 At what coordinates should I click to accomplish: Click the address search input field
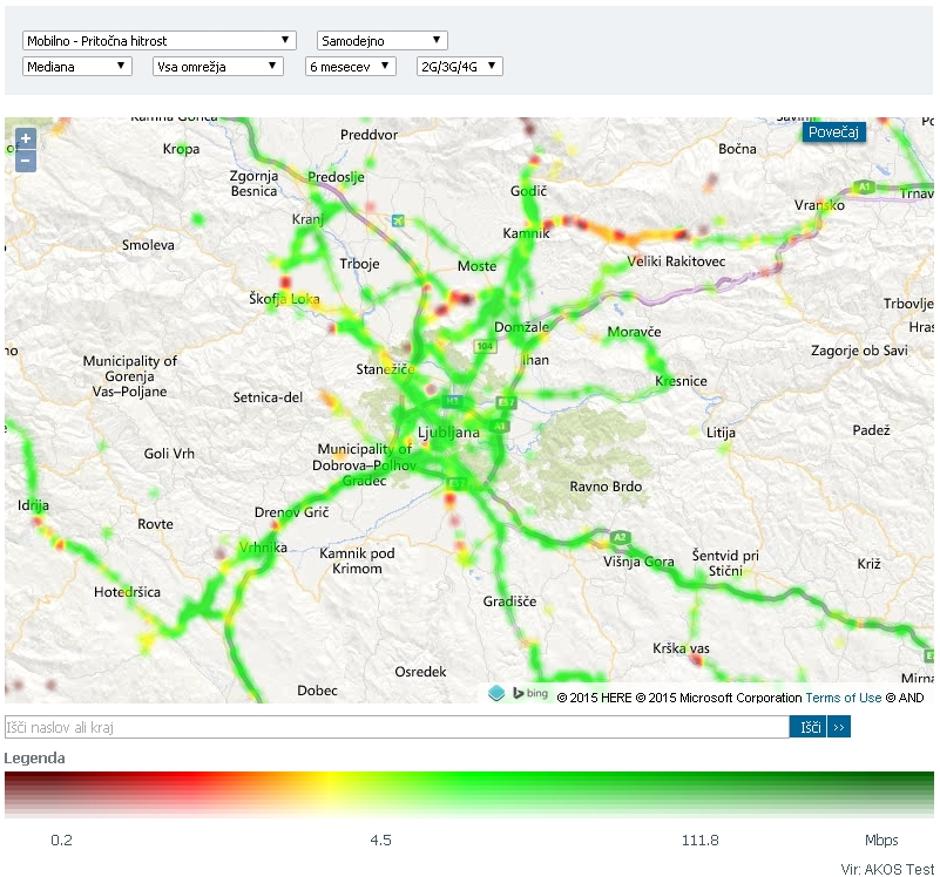[x=396, y=727]
